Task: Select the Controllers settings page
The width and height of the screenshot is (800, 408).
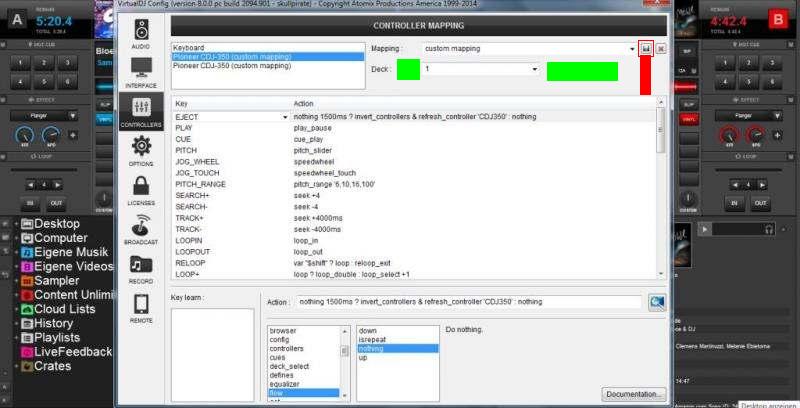Action: point(141,111)
